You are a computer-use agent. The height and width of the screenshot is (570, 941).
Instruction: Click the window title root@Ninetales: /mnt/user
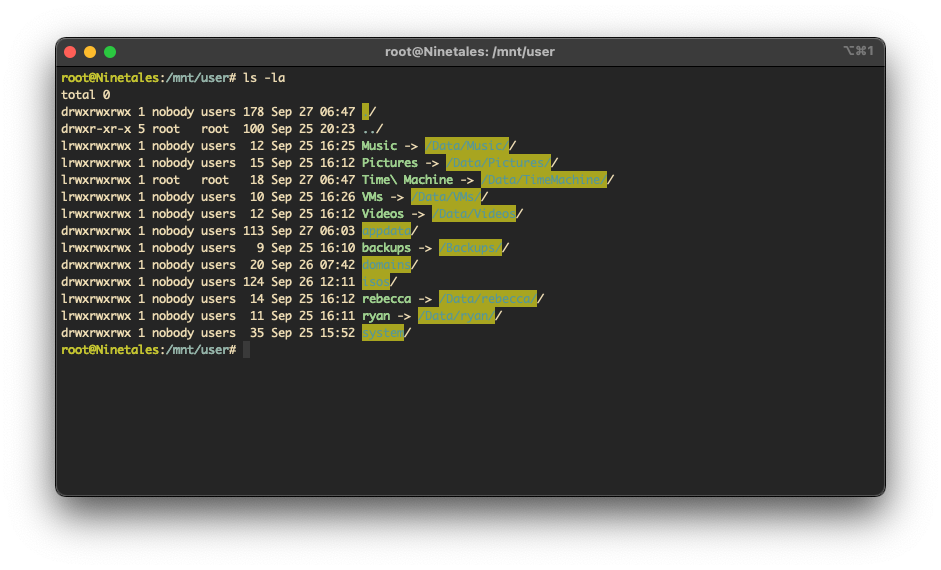[469, 52]
